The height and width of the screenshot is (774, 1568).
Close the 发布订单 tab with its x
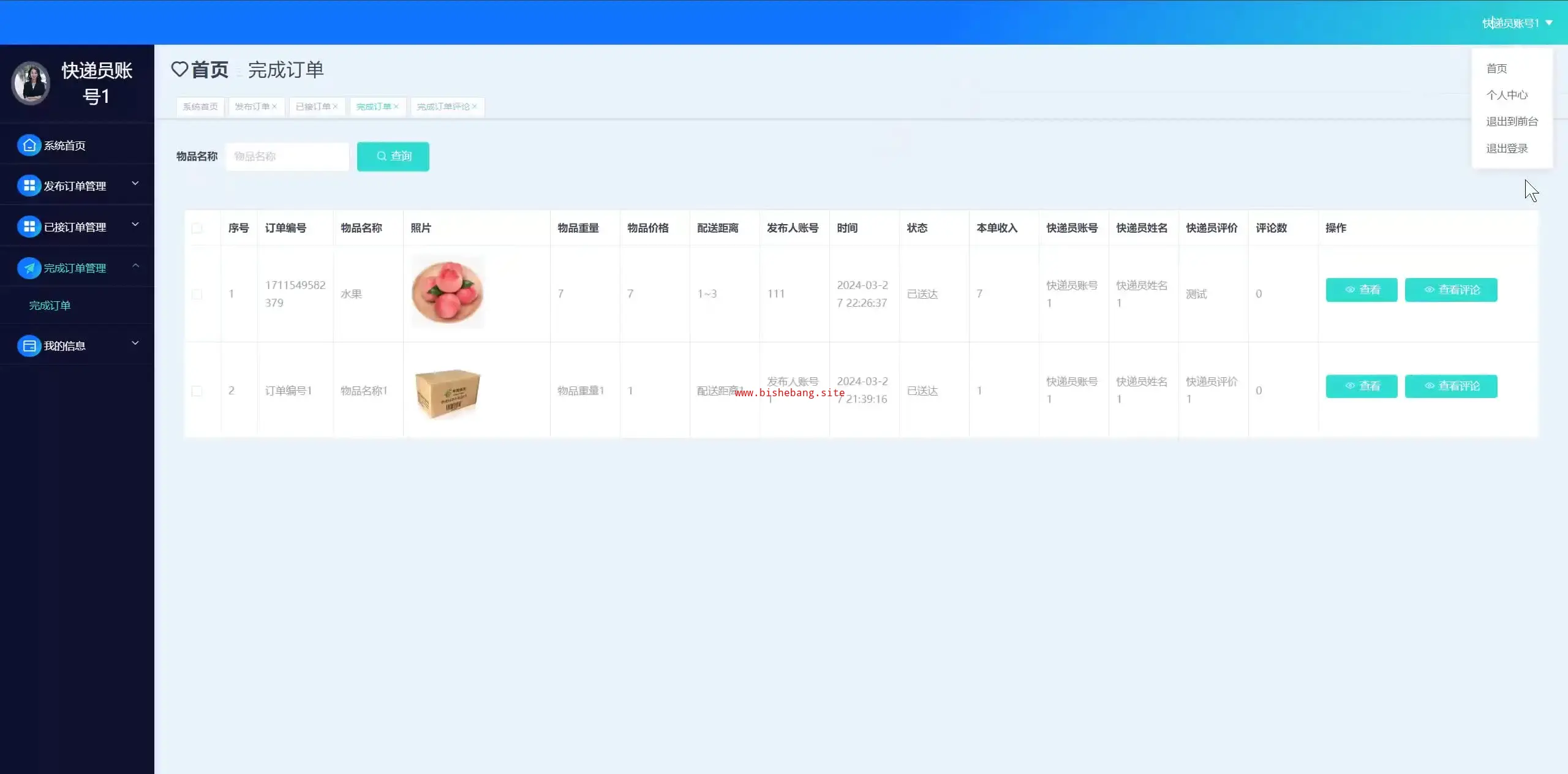[x=274, y=107]
